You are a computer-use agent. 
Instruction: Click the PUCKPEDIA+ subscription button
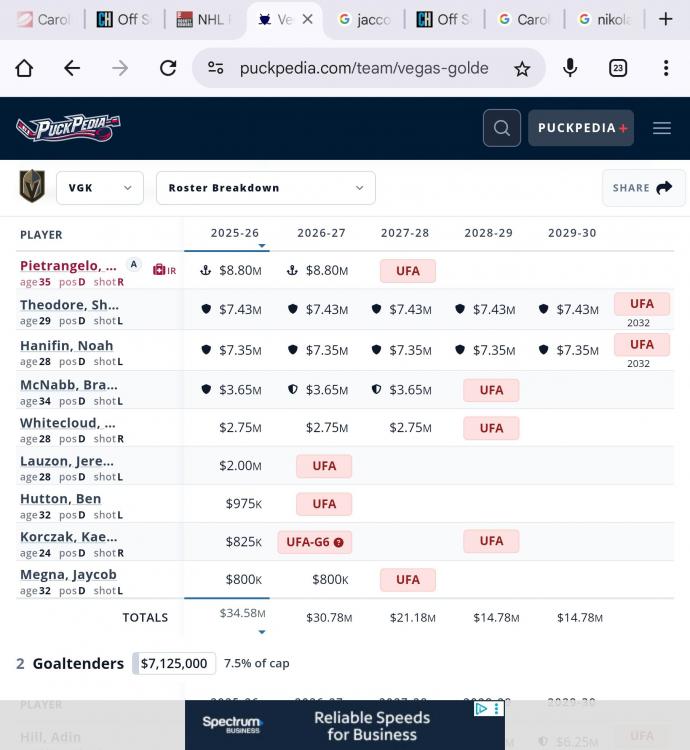point(581,128)
